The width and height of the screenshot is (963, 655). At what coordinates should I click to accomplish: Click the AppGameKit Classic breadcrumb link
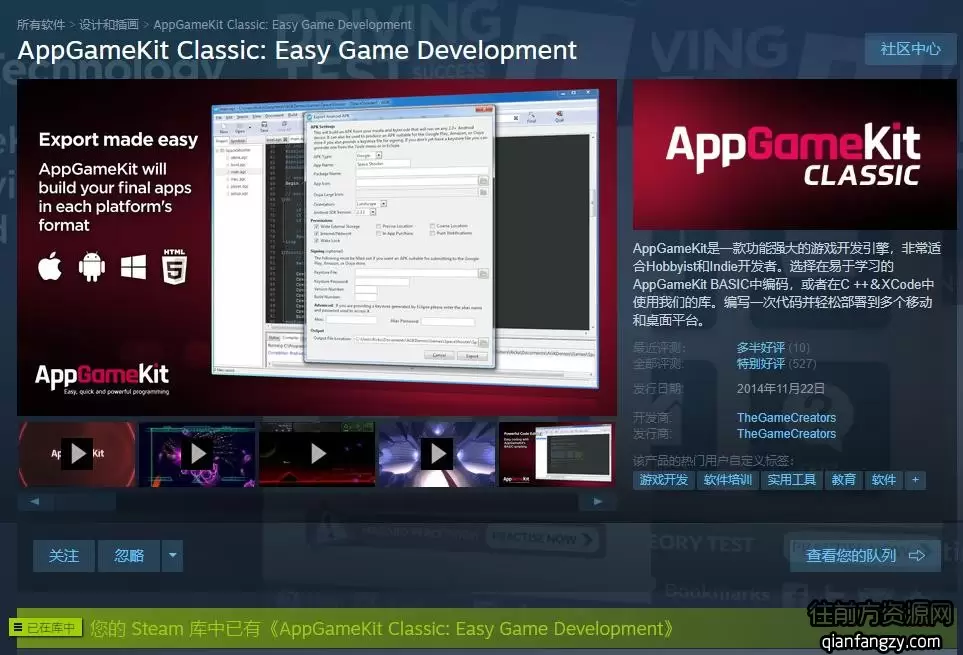[x=283, y=25]
